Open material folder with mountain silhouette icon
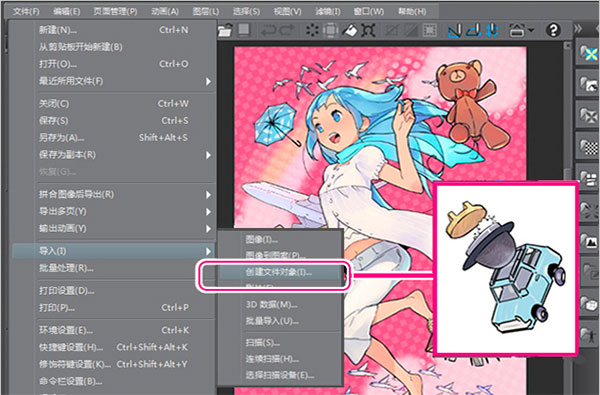The height and width of the screenshot is (395, 600). point(588,240)
